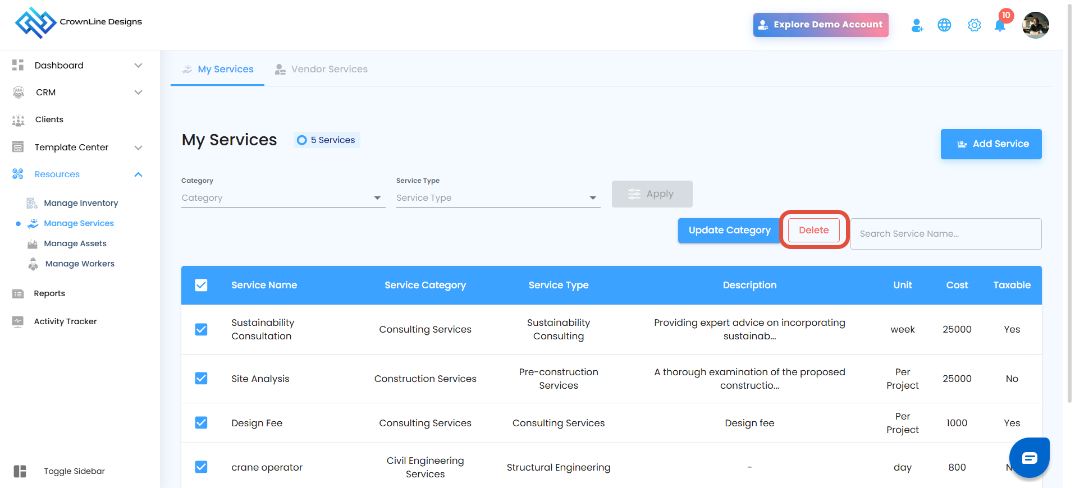
Task: Open the user profile avatar
Action: pos(1035,25)
